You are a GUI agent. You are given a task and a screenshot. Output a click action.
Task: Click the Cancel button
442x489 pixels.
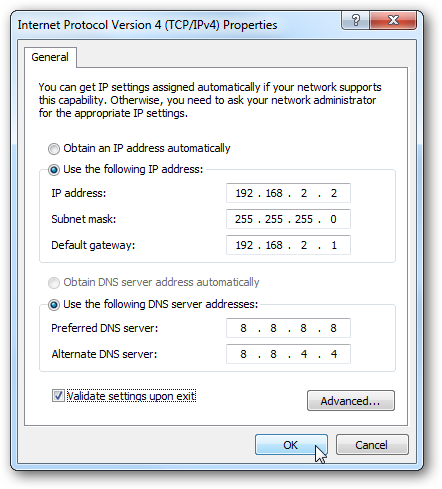pyautogui.click(x=372, y=445)
